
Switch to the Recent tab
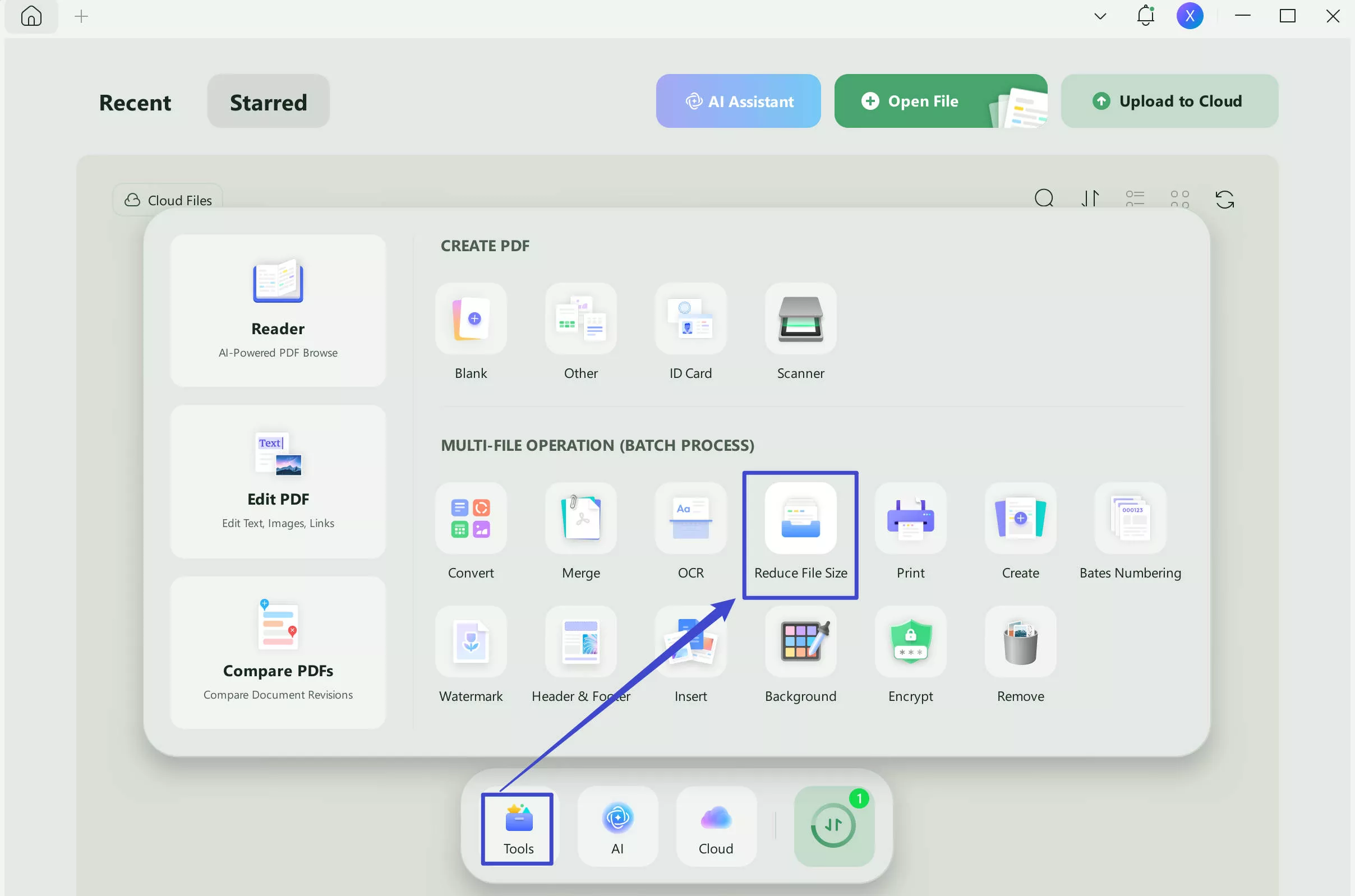[x=135, y=101]
